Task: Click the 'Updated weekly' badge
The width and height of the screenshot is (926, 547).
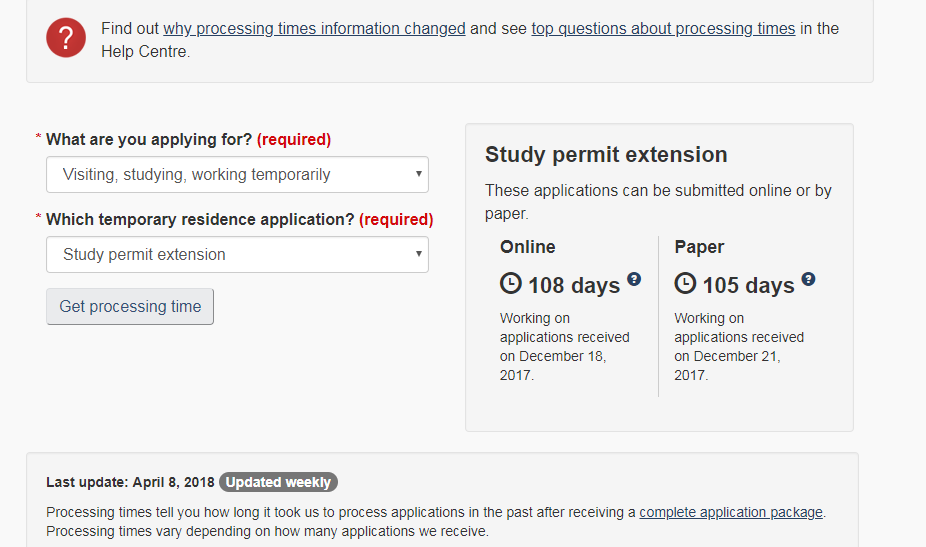Action: click(278, 482)
